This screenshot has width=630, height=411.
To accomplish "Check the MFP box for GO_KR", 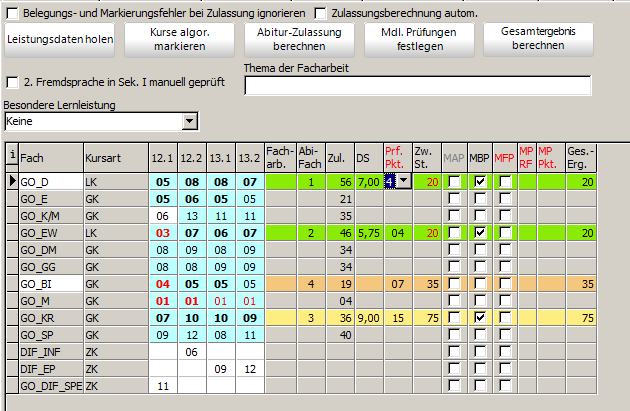I will [x=505, y=318].
